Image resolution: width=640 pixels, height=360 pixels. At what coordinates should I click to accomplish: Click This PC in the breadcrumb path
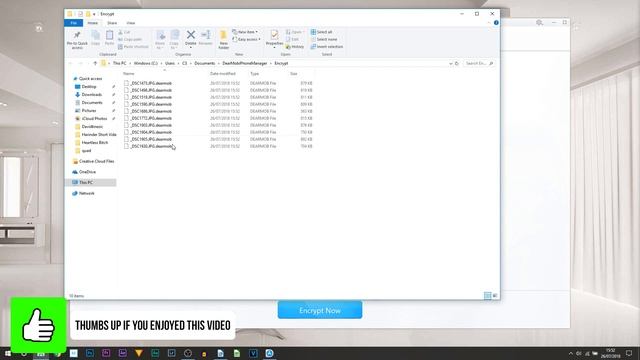tap(120, 63)
